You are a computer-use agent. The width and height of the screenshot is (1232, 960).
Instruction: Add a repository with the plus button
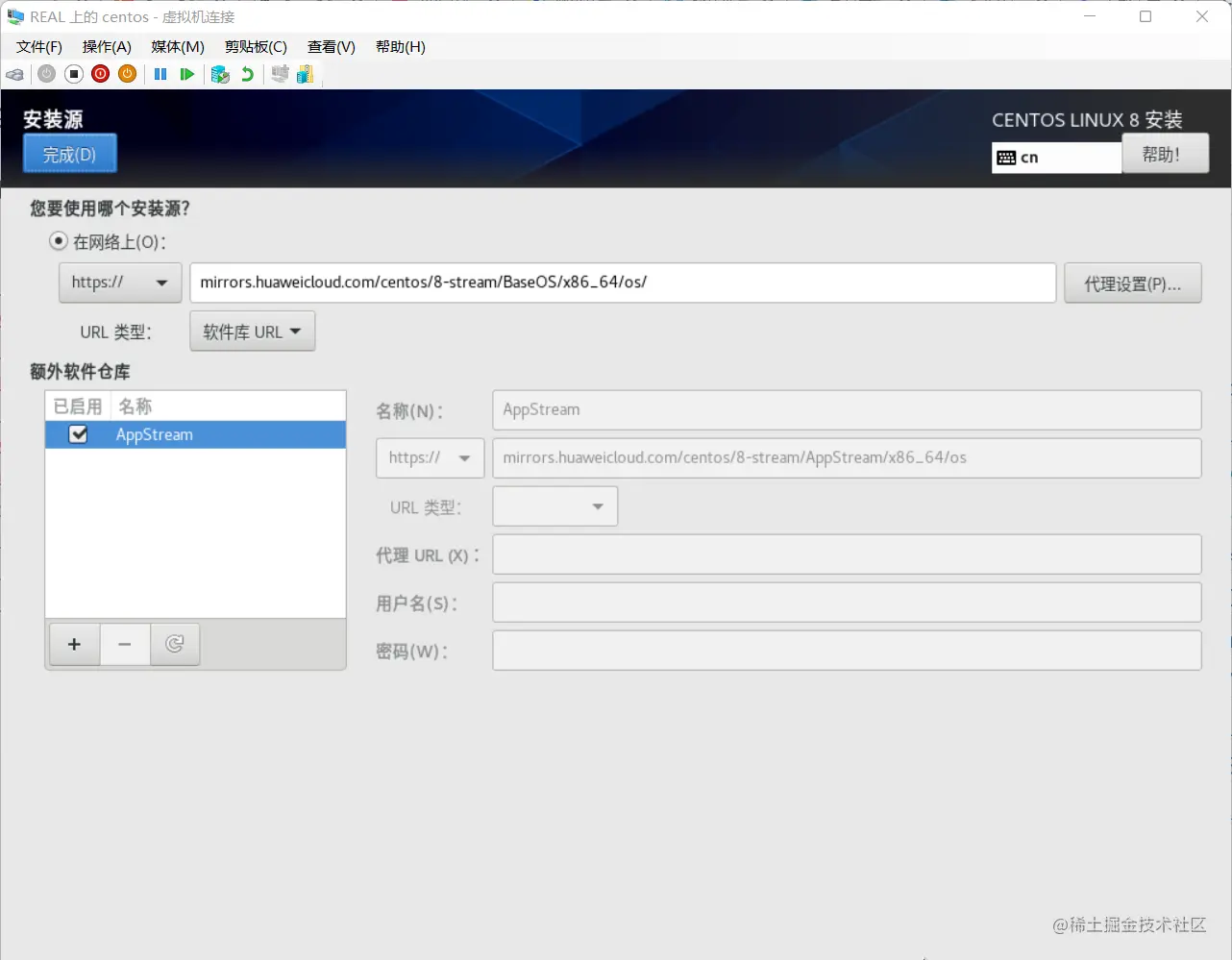[x=74, y=644]
